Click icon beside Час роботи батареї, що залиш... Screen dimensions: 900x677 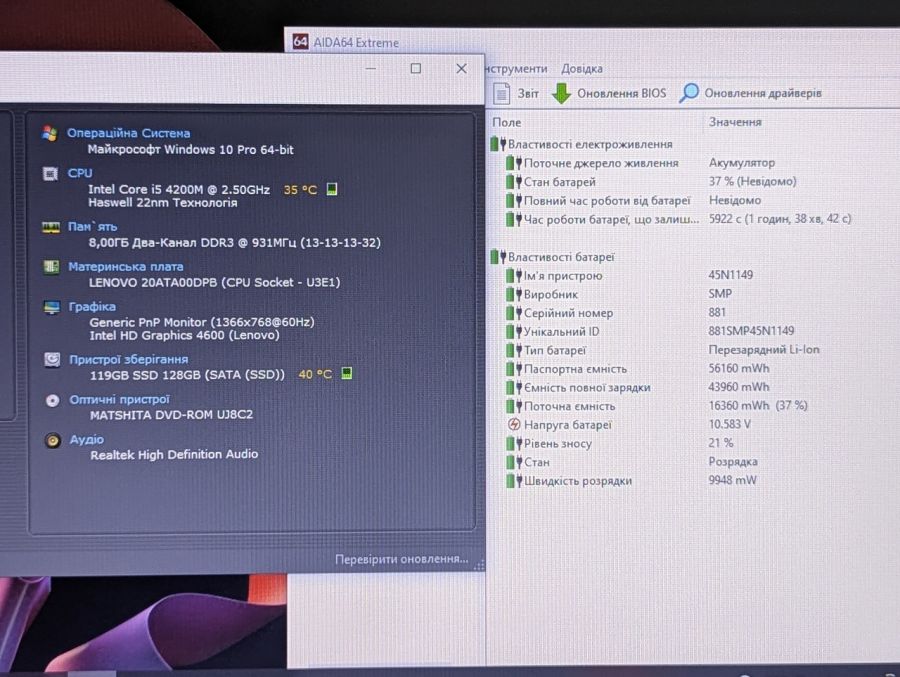coord(514,219)
